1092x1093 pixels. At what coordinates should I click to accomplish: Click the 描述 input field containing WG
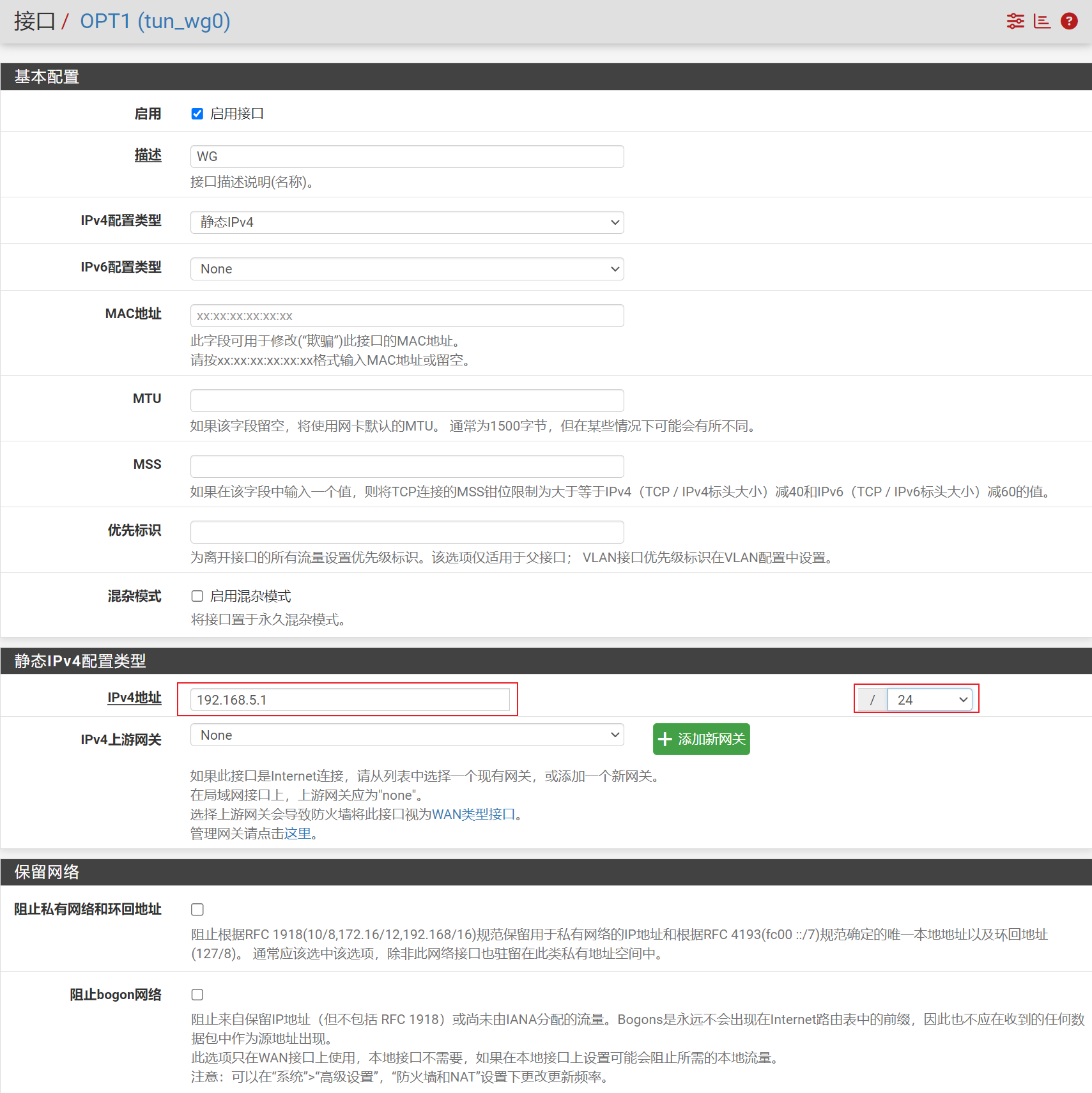406,157
